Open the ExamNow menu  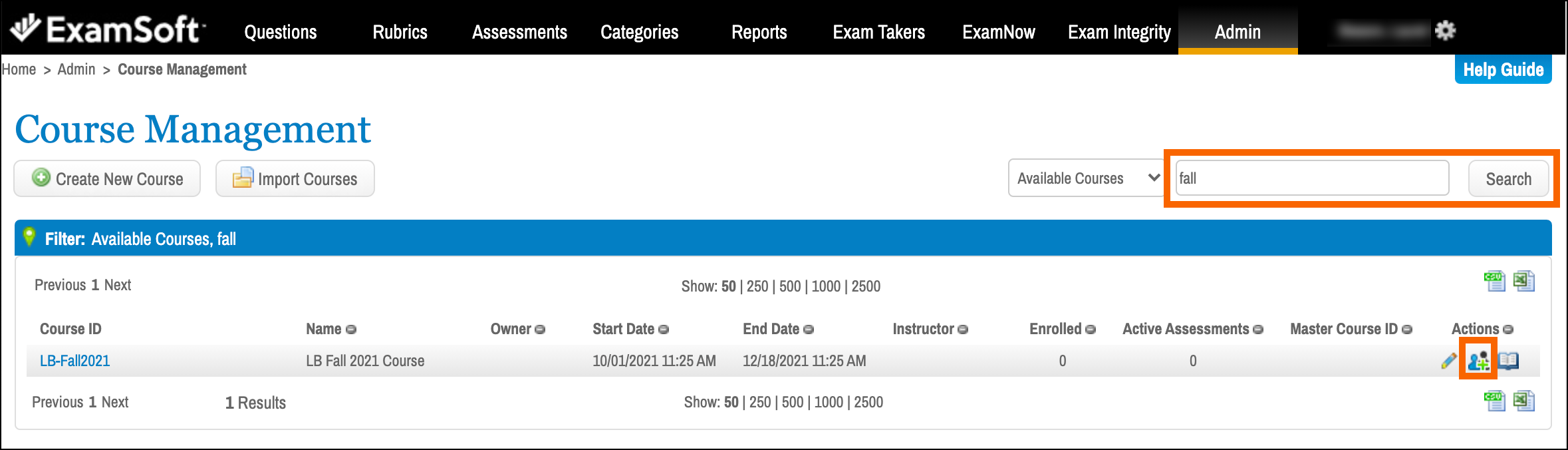[998, 32]
